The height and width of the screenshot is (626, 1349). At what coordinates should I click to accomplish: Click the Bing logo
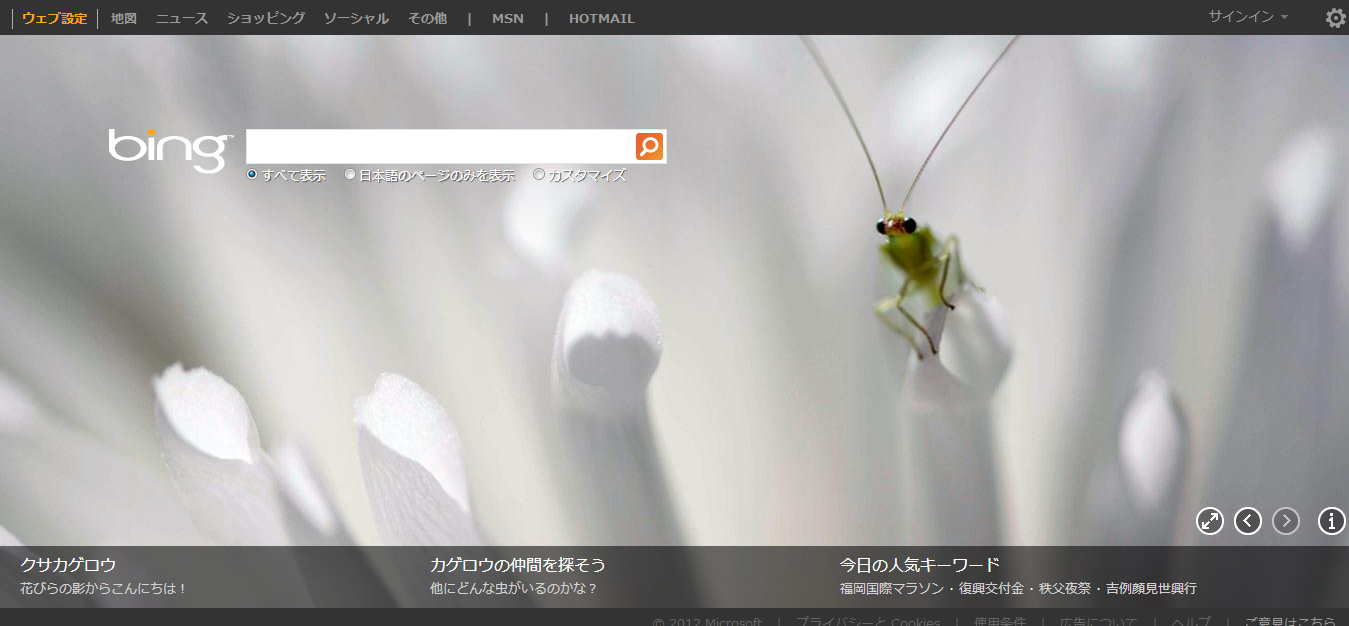169,149
